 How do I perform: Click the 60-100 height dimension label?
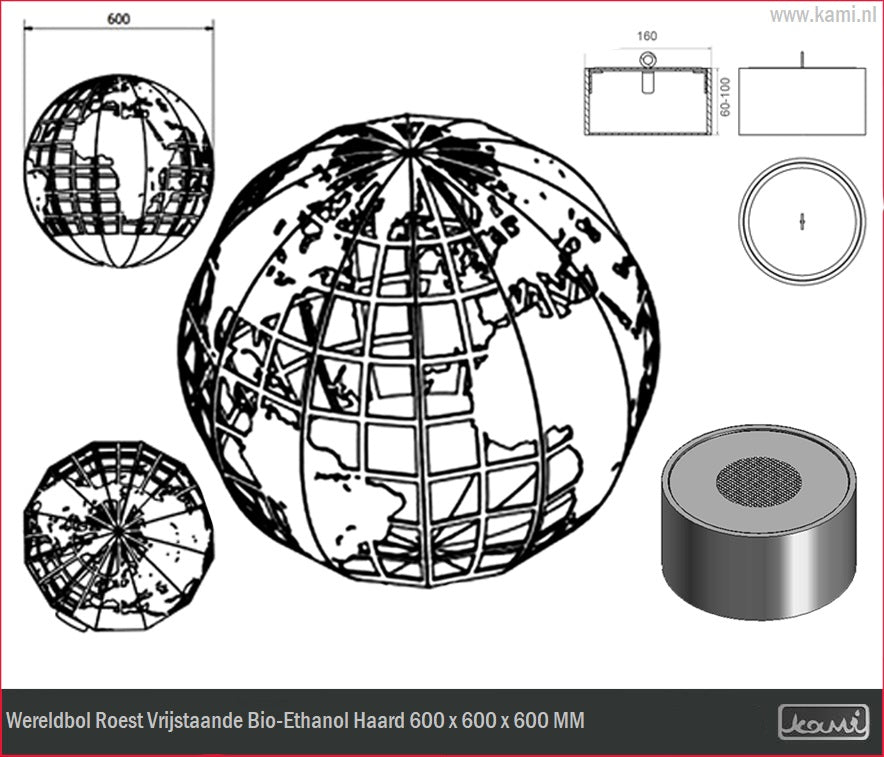click(726, 101)
